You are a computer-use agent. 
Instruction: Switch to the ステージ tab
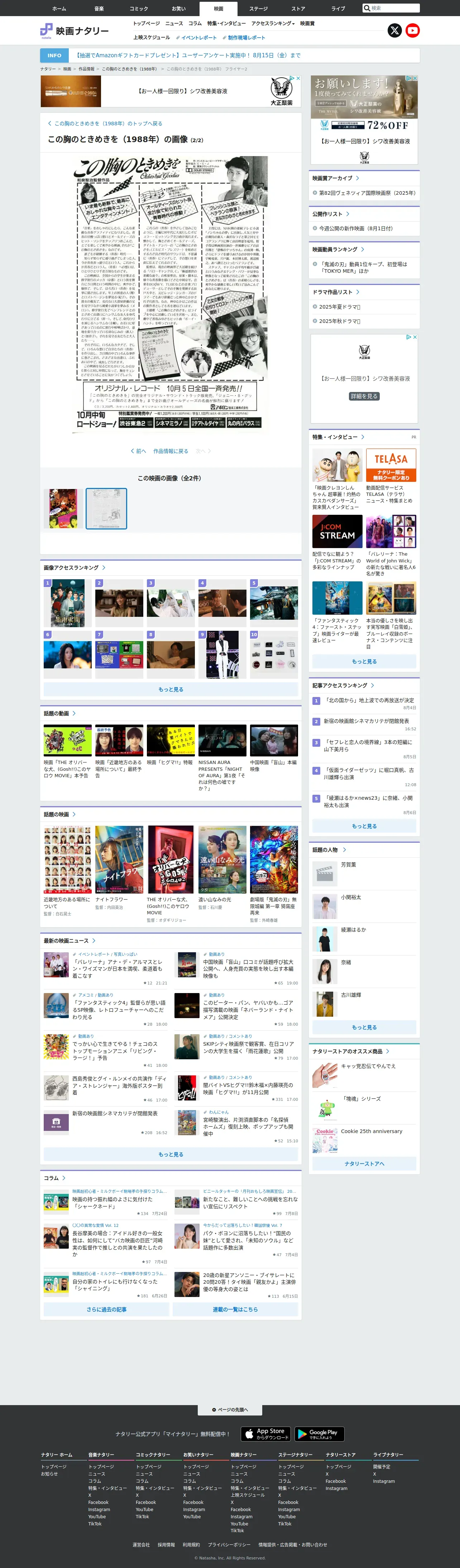pos(258,9)
